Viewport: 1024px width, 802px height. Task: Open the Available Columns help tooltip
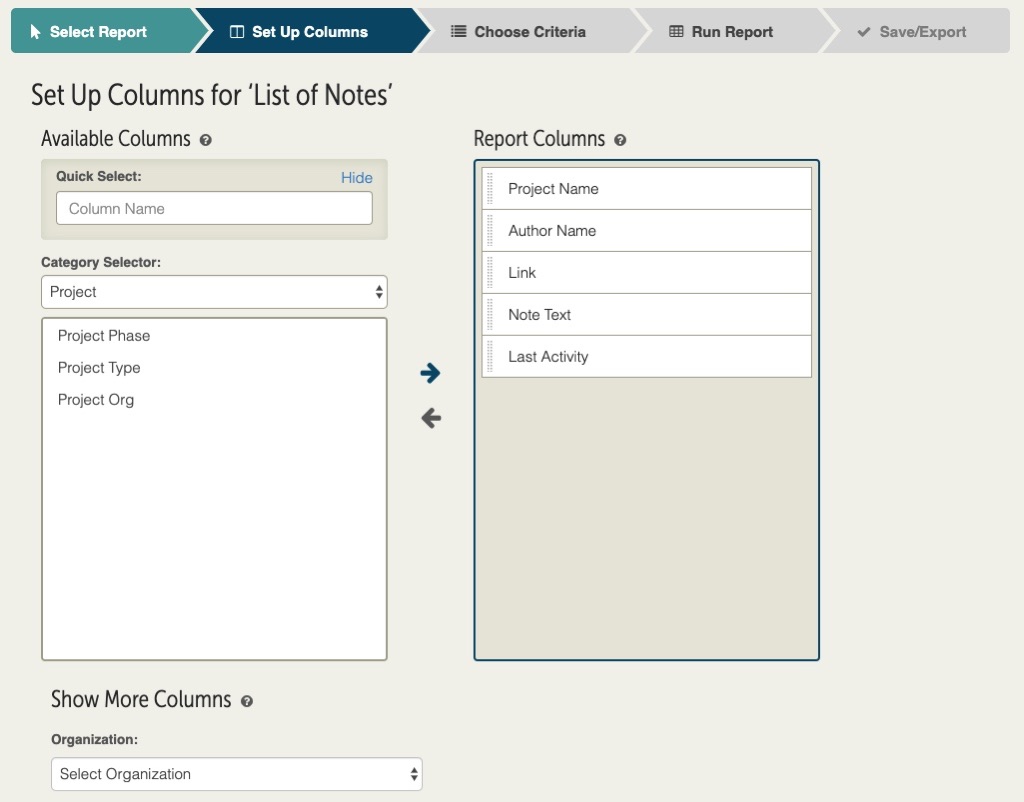[x=206, y=140]
